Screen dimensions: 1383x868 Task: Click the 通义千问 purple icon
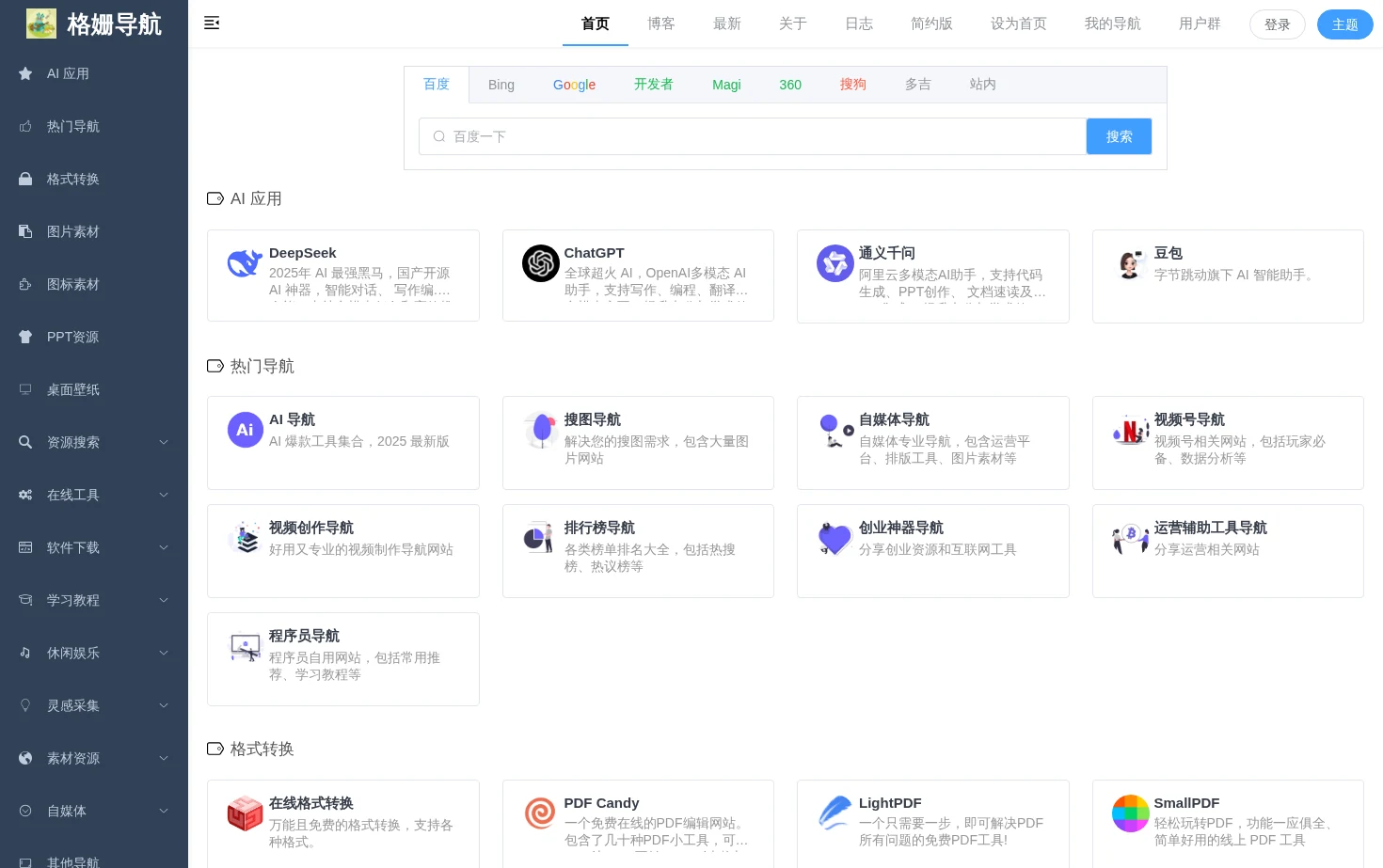click(x=835, y=263)
